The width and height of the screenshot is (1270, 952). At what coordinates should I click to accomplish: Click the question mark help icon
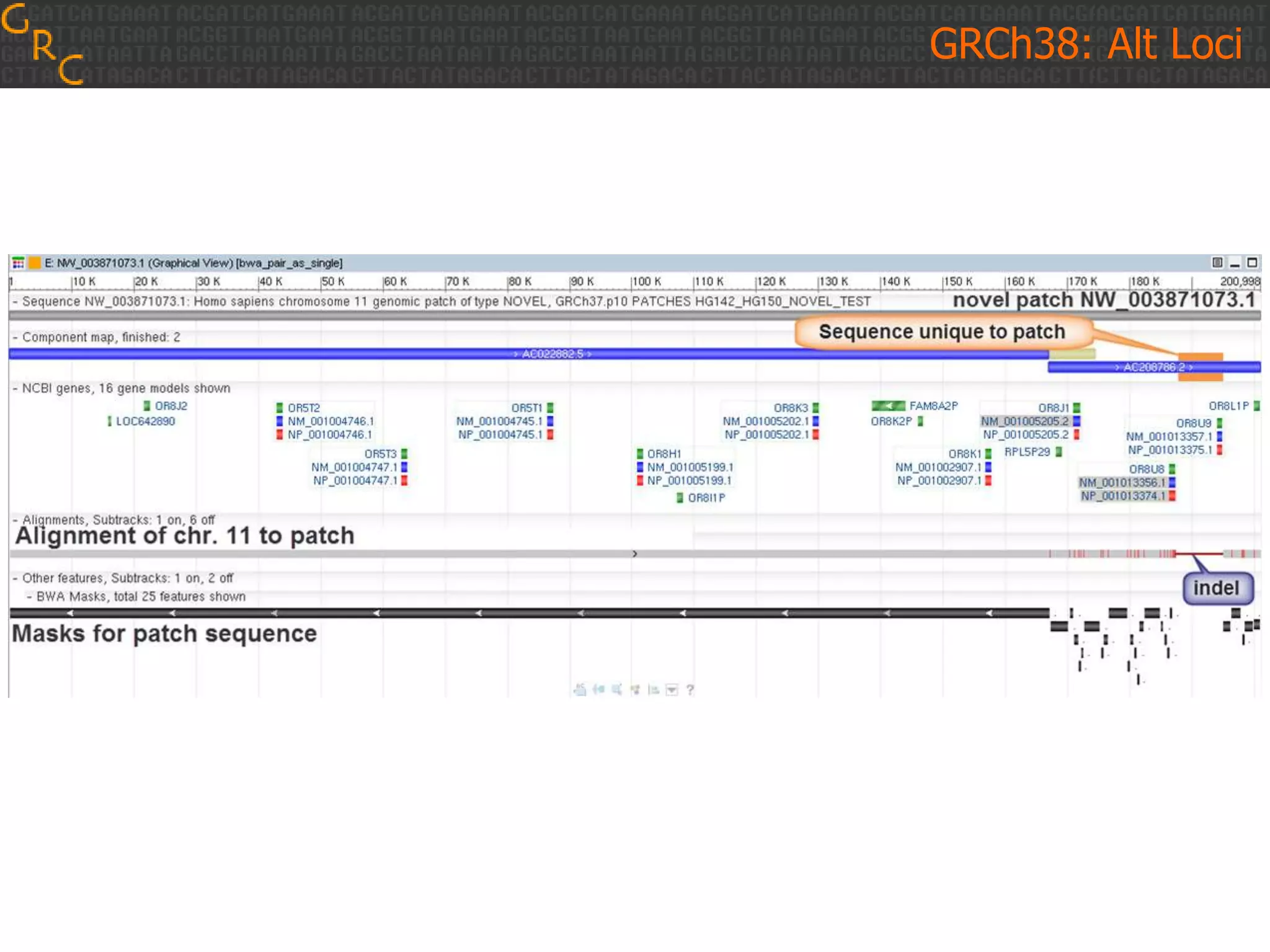click(690, 689)
